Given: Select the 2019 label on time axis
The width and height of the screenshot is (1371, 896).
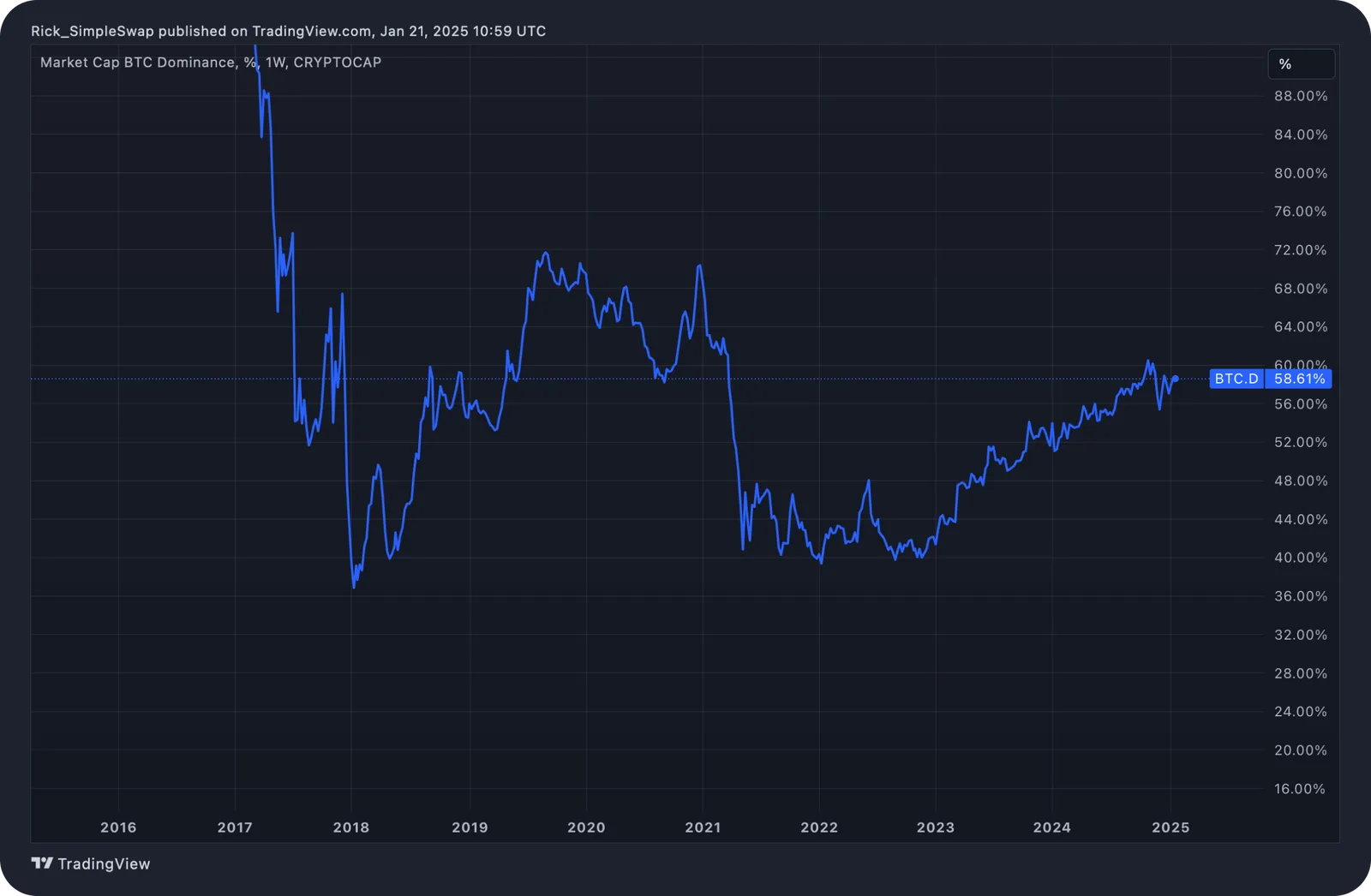Looking at the screenshot, I should 470,827.
